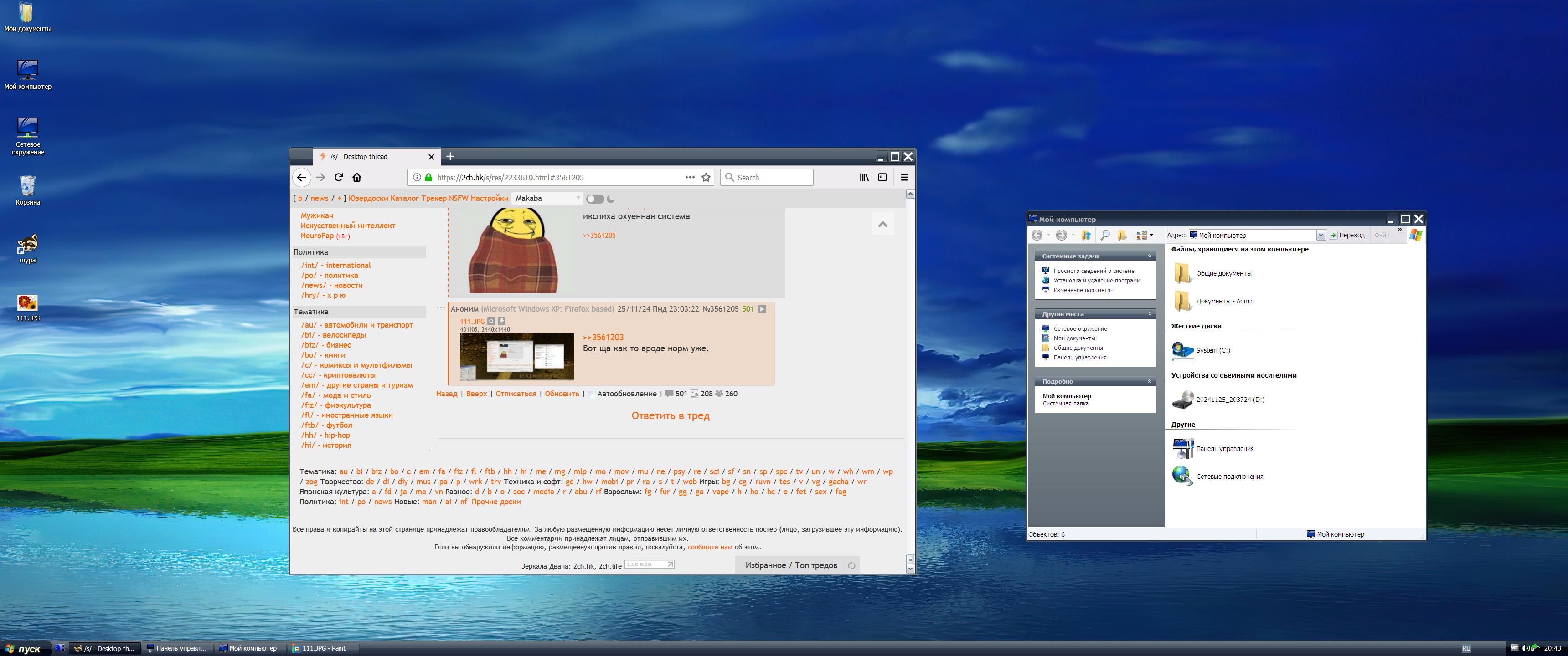This screenshot has height=656, width=1568.
Task: Bookmark page with the star icon
Action: [x=706, y=177]
